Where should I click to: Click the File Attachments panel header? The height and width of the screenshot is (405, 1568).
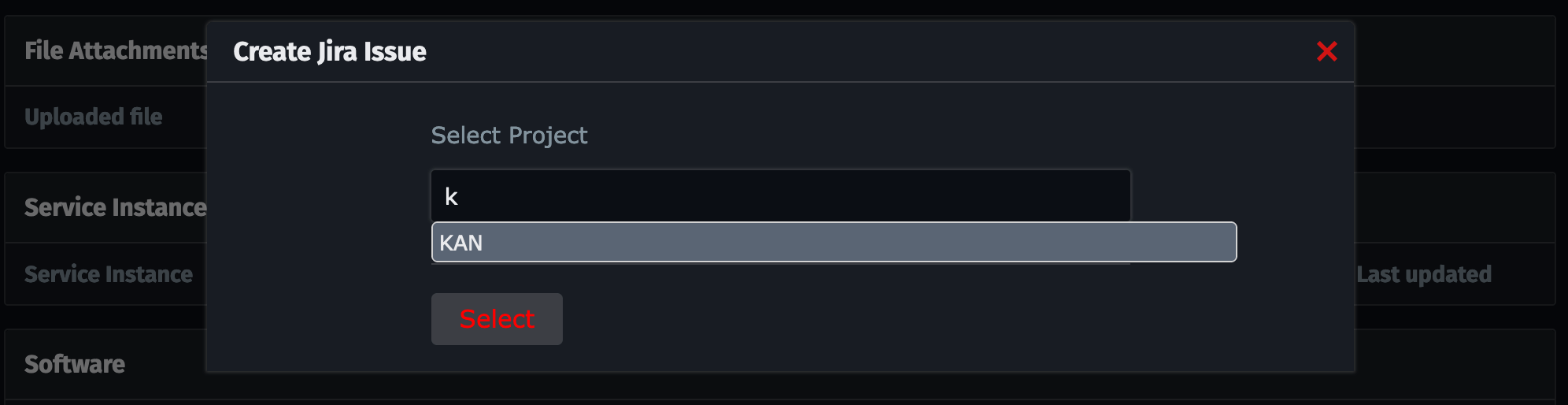[x=115, y=51]
